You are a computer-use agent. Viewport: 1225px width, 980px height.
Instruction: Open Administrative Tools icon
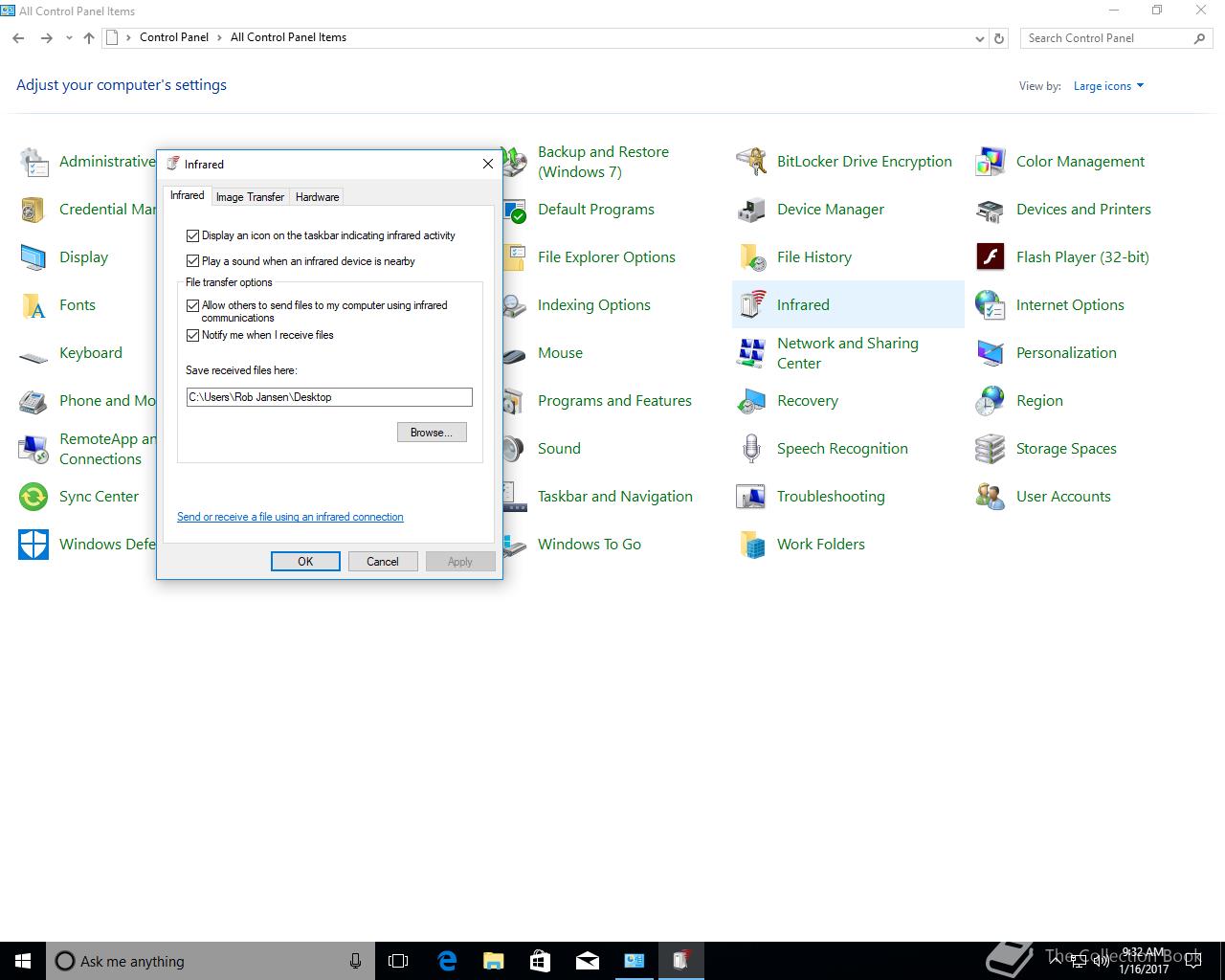coord(34,162)
